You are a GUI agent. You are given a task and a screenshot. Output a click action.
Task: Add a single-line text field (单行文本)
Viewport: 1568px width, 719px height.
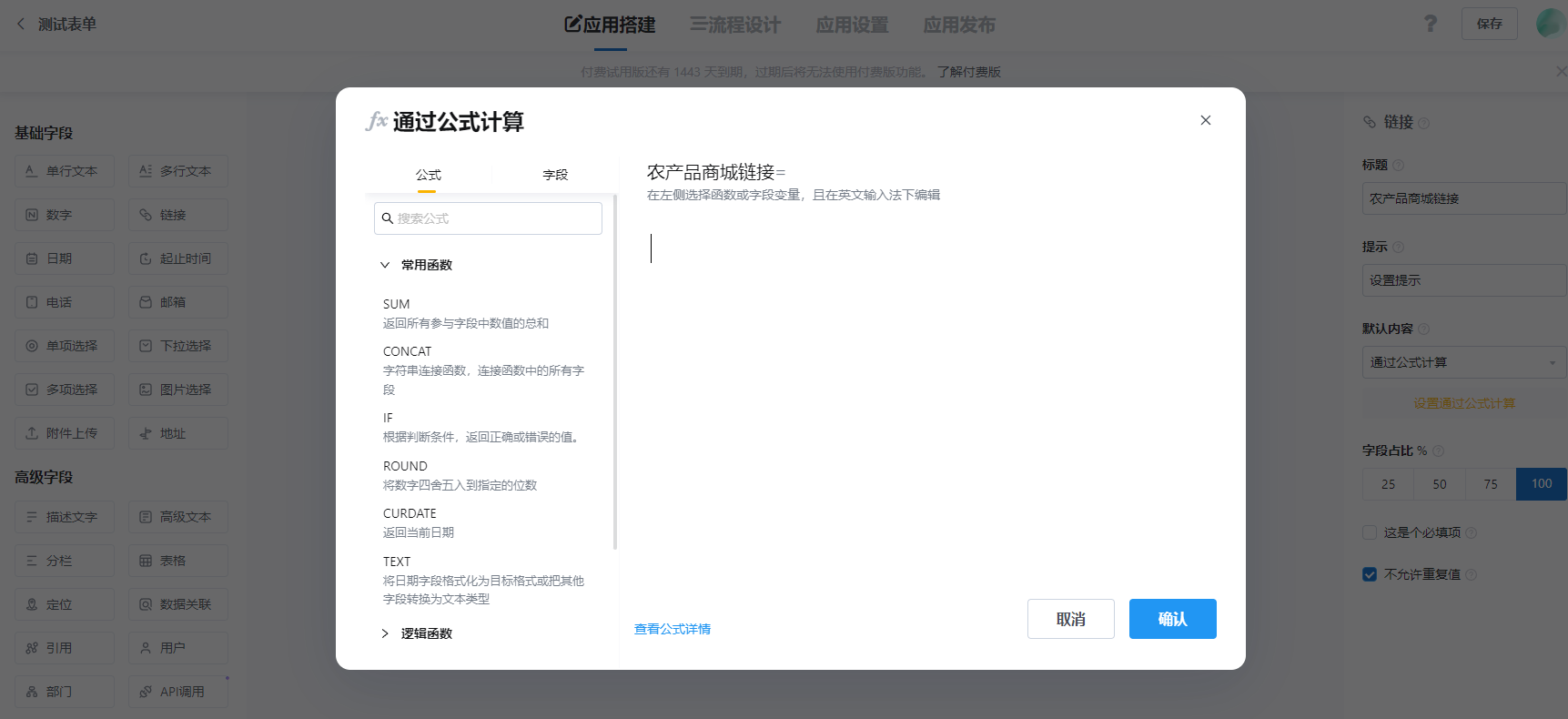[65, 171]
